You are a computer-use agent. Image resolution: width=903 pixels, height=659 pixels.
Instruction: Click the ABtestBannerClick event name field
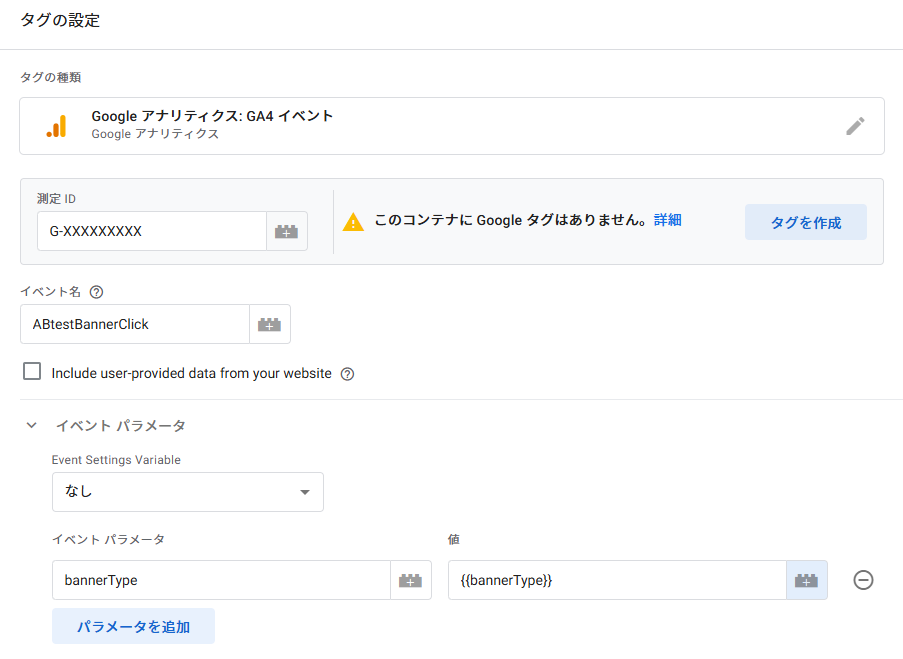click(134, 324)
